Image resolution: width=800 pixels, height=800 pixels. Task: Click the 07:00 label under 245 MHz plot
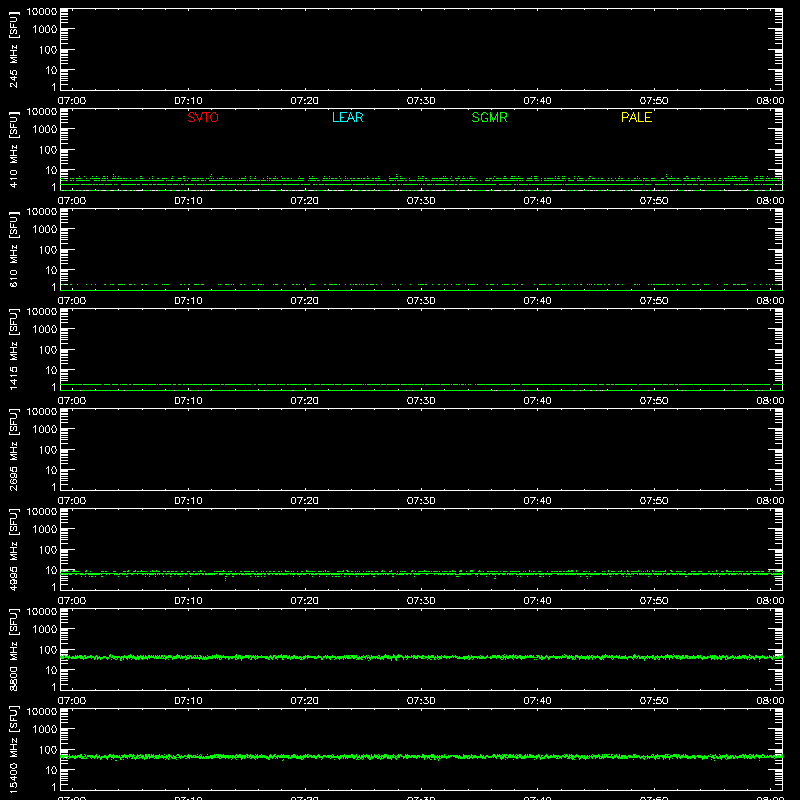point(72,101)
